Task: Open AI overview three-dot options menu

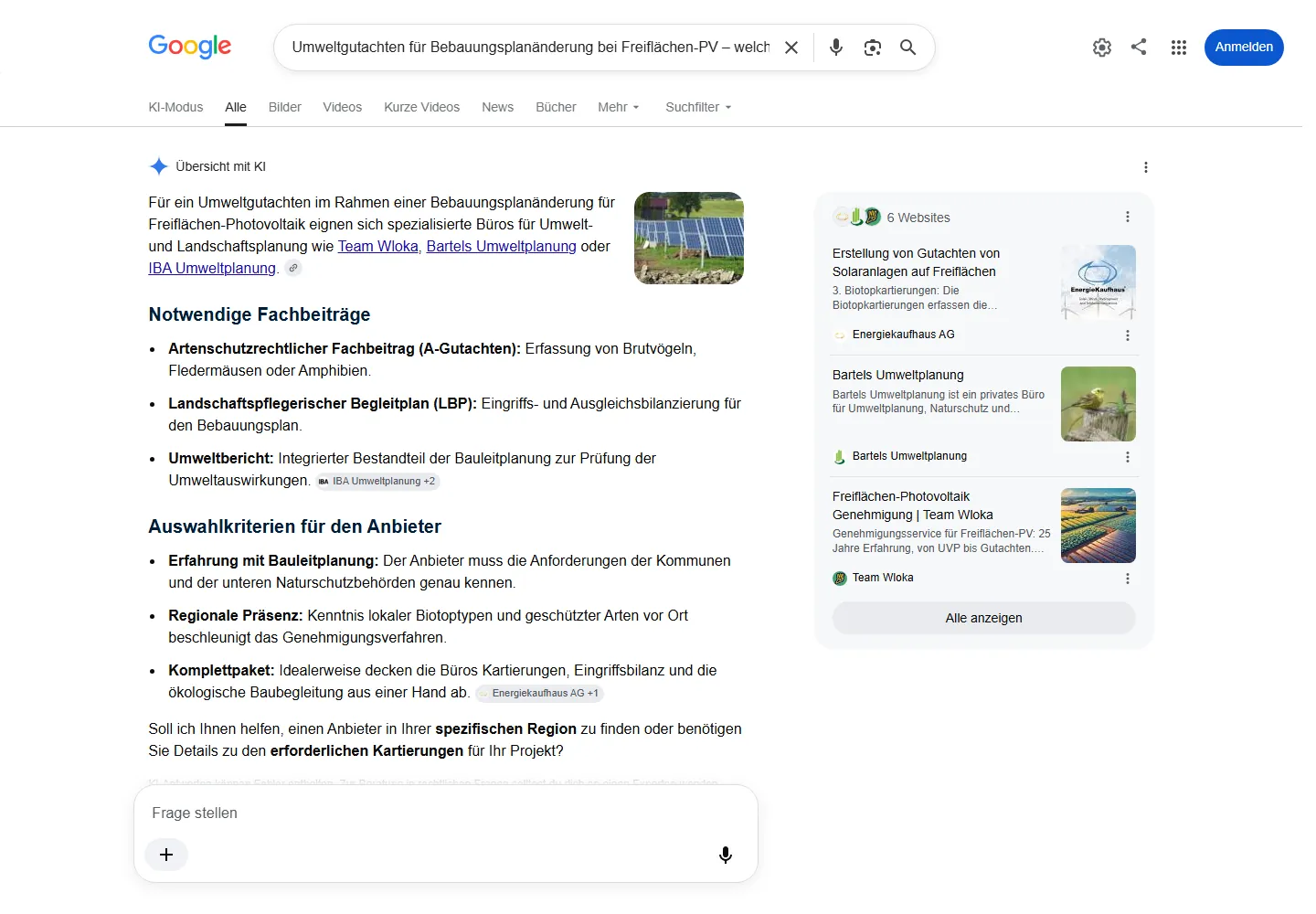Action: coord(1146,167)
